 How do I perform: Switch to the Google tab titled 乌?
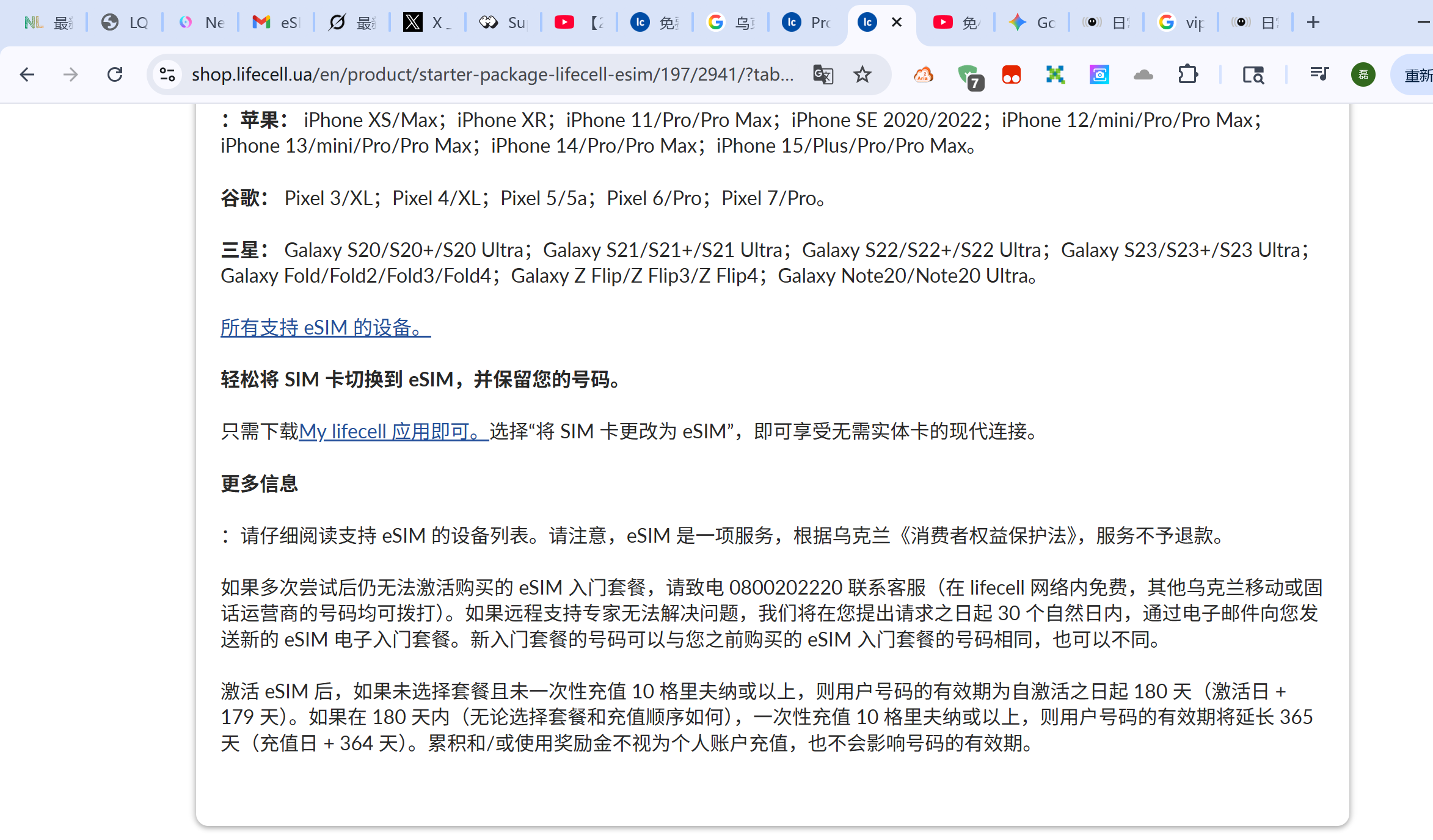pos(730,23)
